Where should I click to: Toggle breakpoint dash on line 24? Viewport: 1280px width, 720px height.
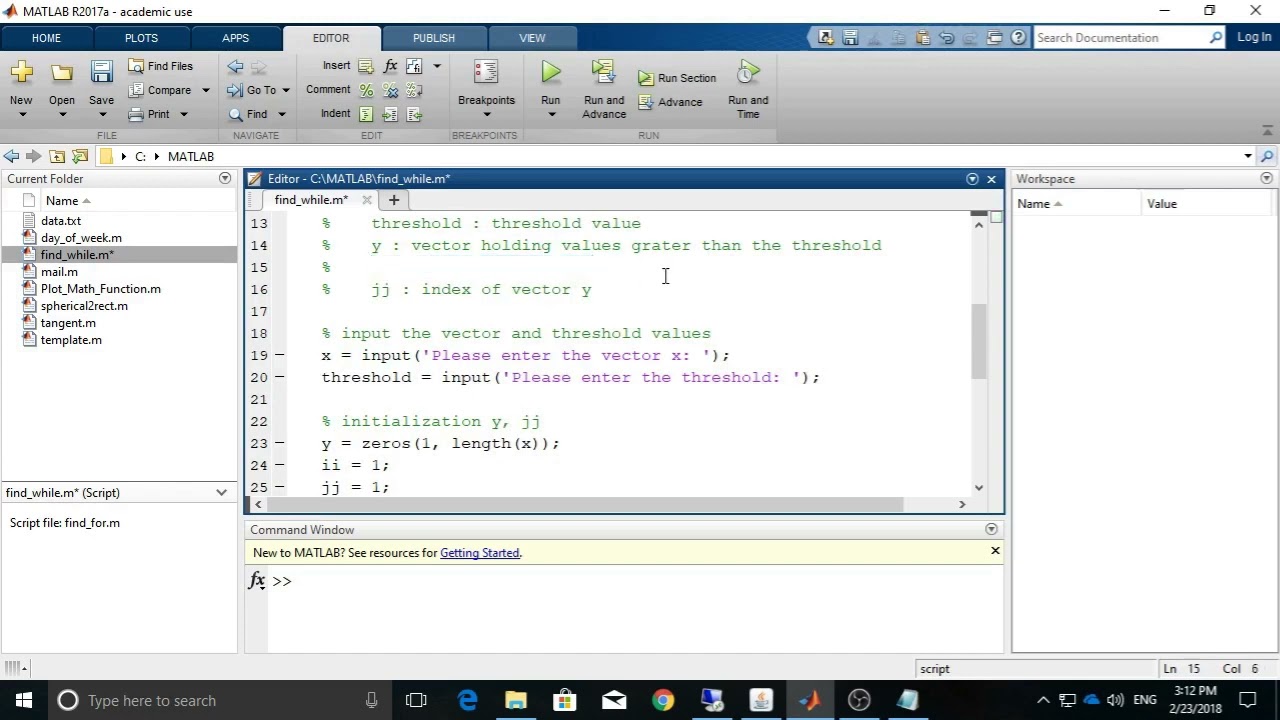[x=279, y=465]
